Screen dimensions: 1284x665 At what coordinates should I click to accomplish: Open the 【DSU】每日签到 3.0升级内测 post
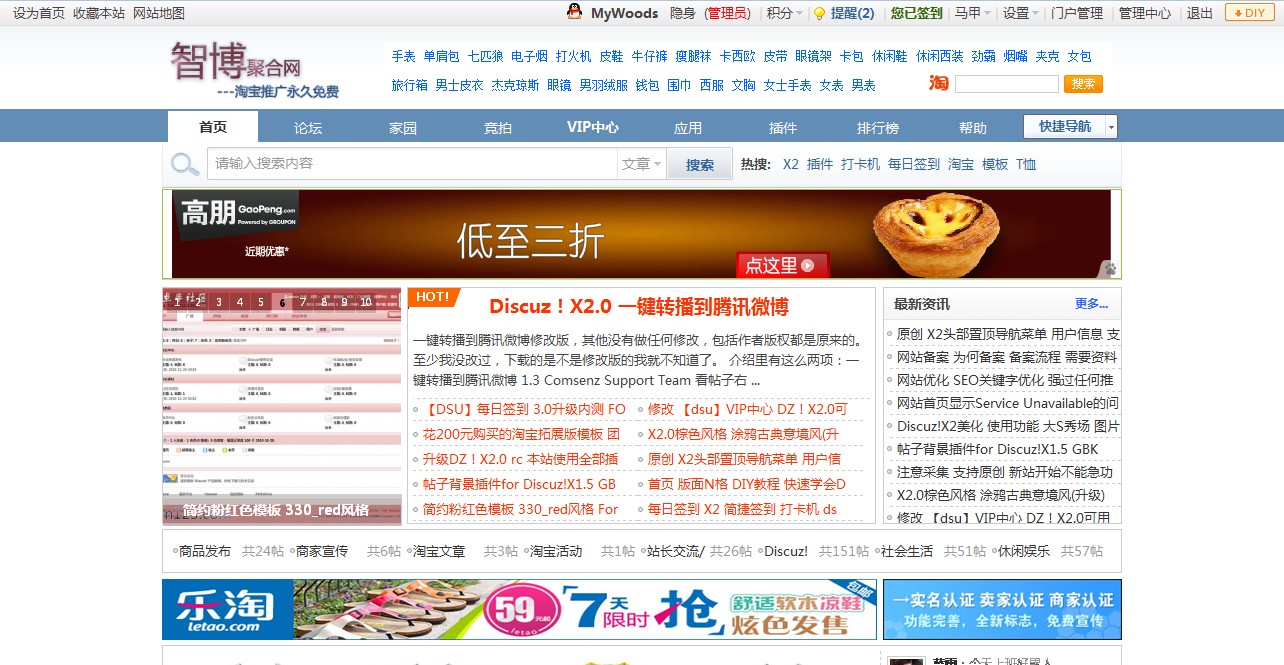pos(524,409)
